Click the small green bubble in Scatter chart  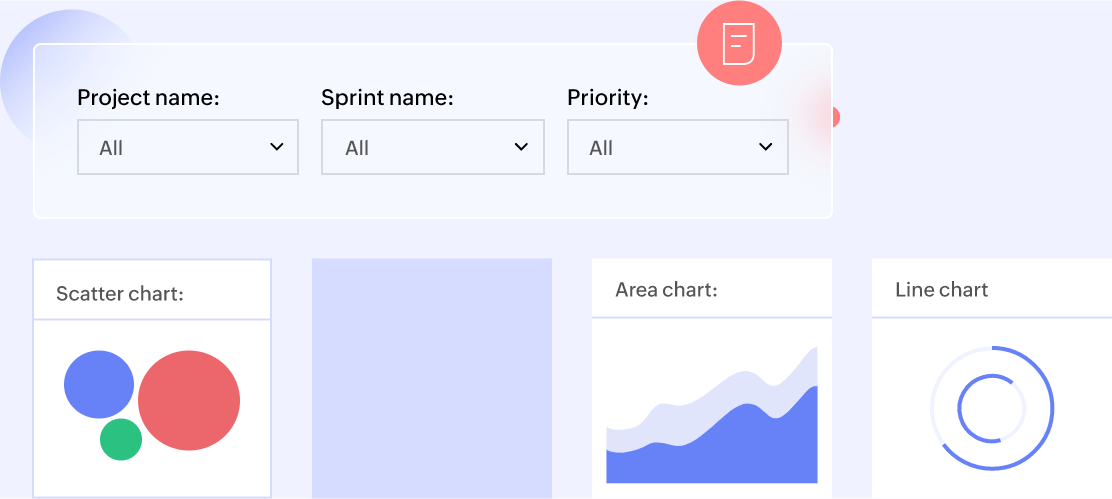pyautogui.click(x=121, y=440)
